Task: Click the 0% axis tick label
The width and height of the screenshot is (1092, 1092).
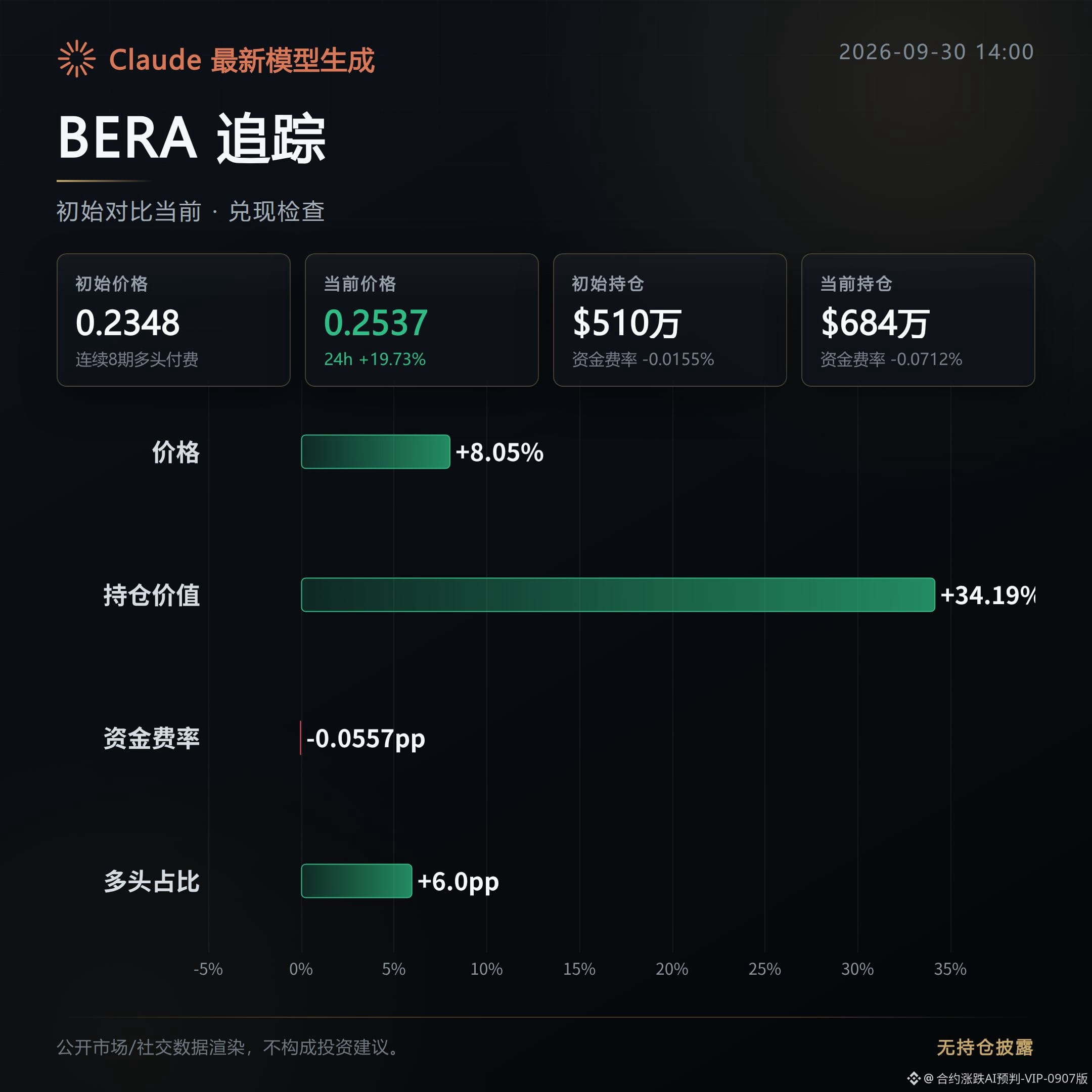Action: 301,969
